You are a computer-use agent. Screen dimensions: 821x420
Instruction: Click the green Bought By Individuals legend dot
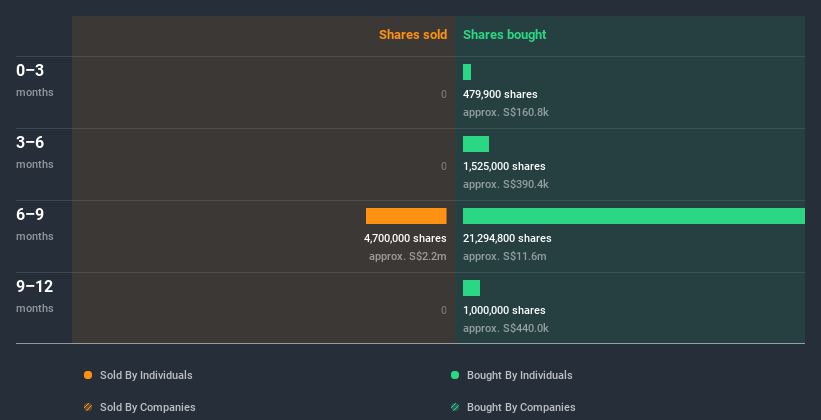pyautogui.click(x=455, y=375)
